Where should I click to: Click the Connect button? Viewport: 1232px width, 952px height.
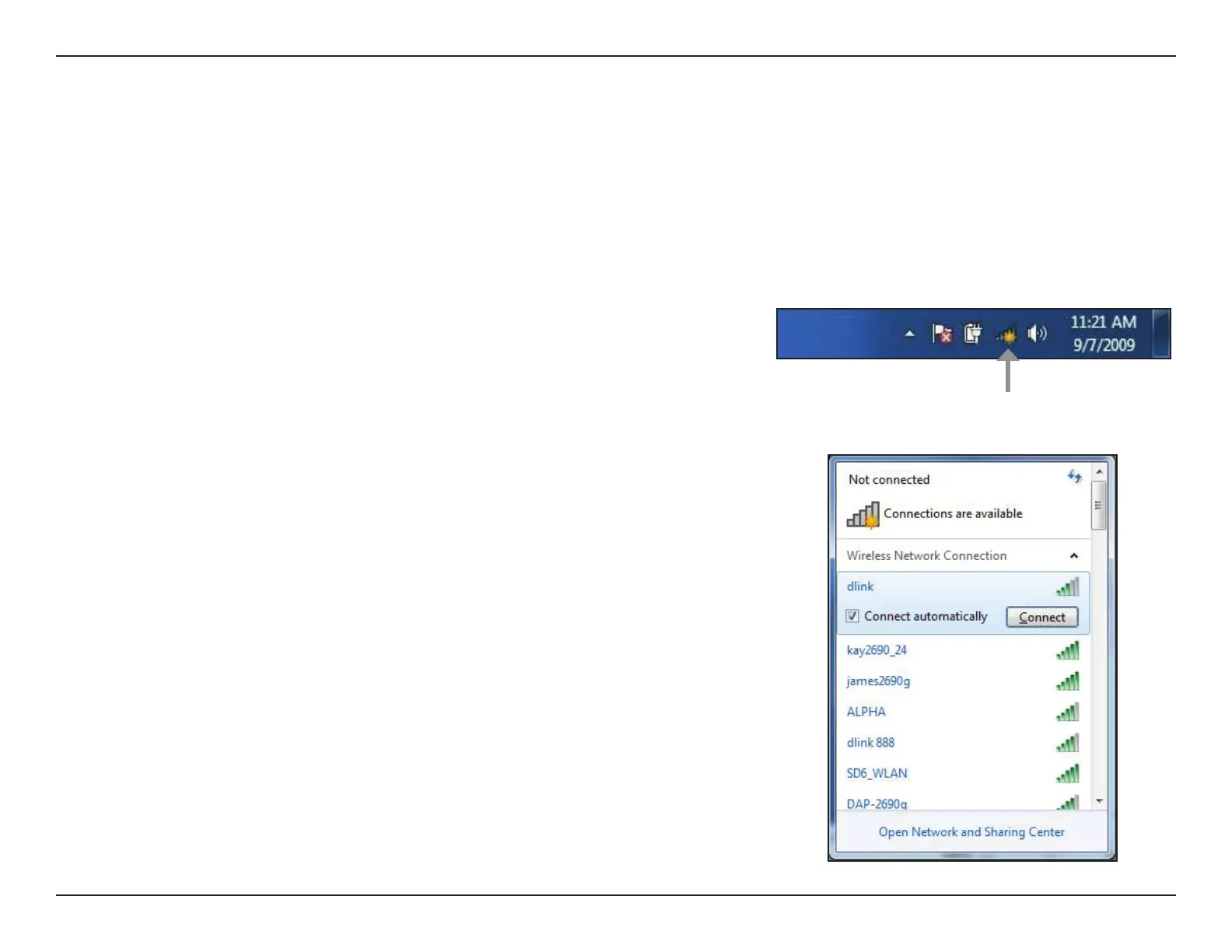click(1042, 617)
